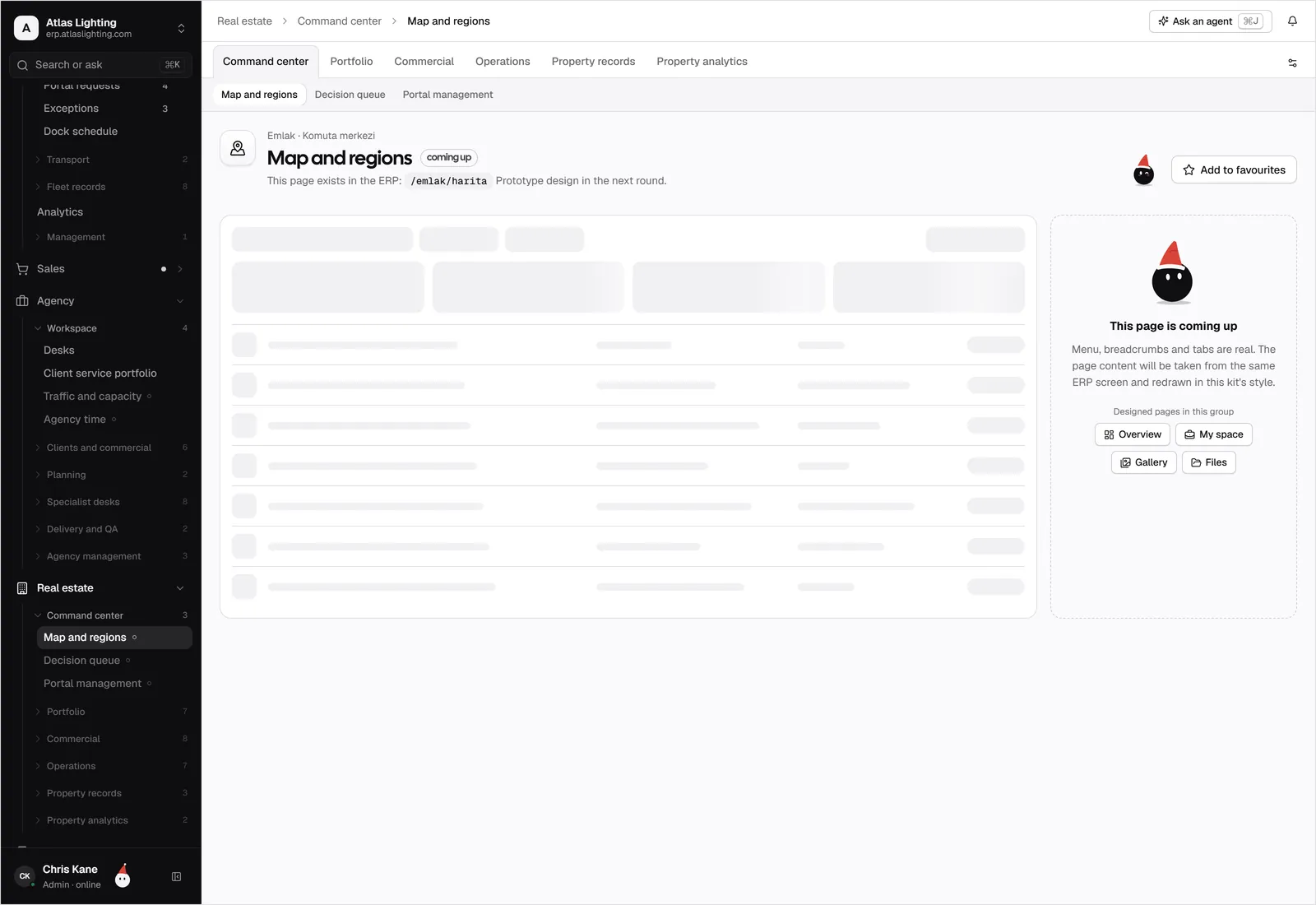Open the Ask an agent button

(1210, 21)
